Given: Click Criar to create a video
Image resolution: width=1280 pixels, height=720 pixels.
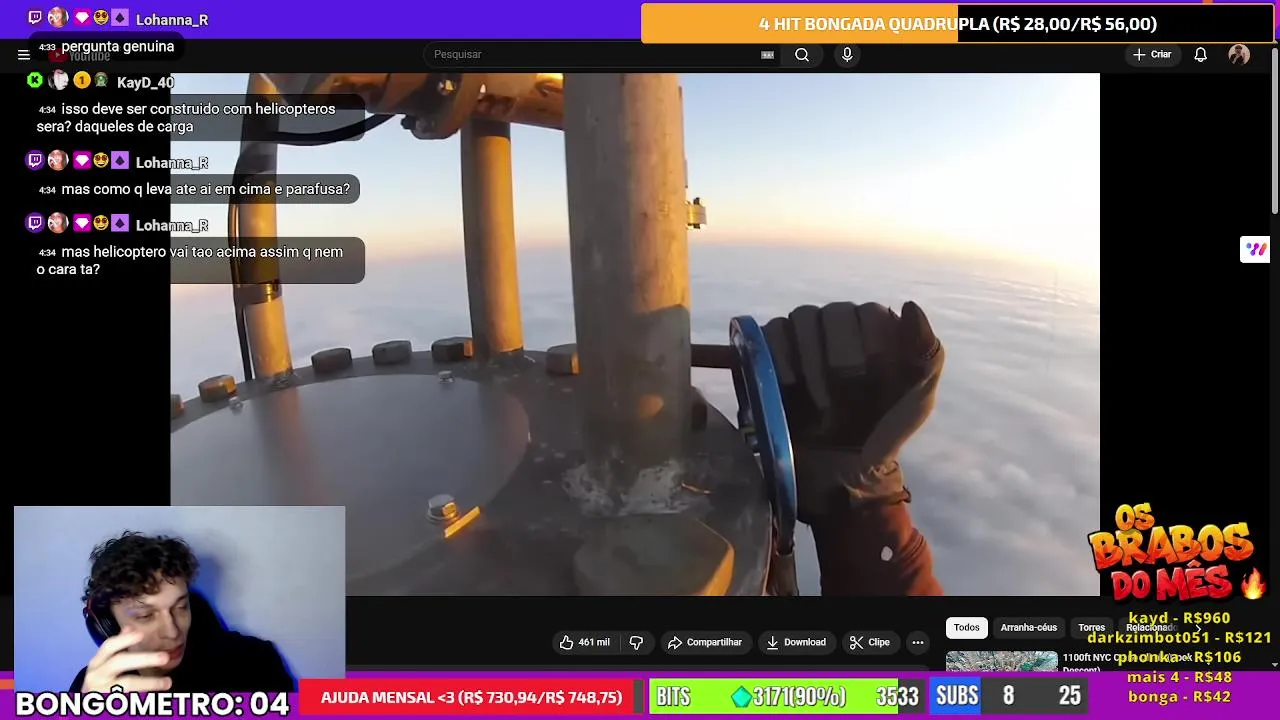Looking at the screenshot, I should click(1151, 55).
